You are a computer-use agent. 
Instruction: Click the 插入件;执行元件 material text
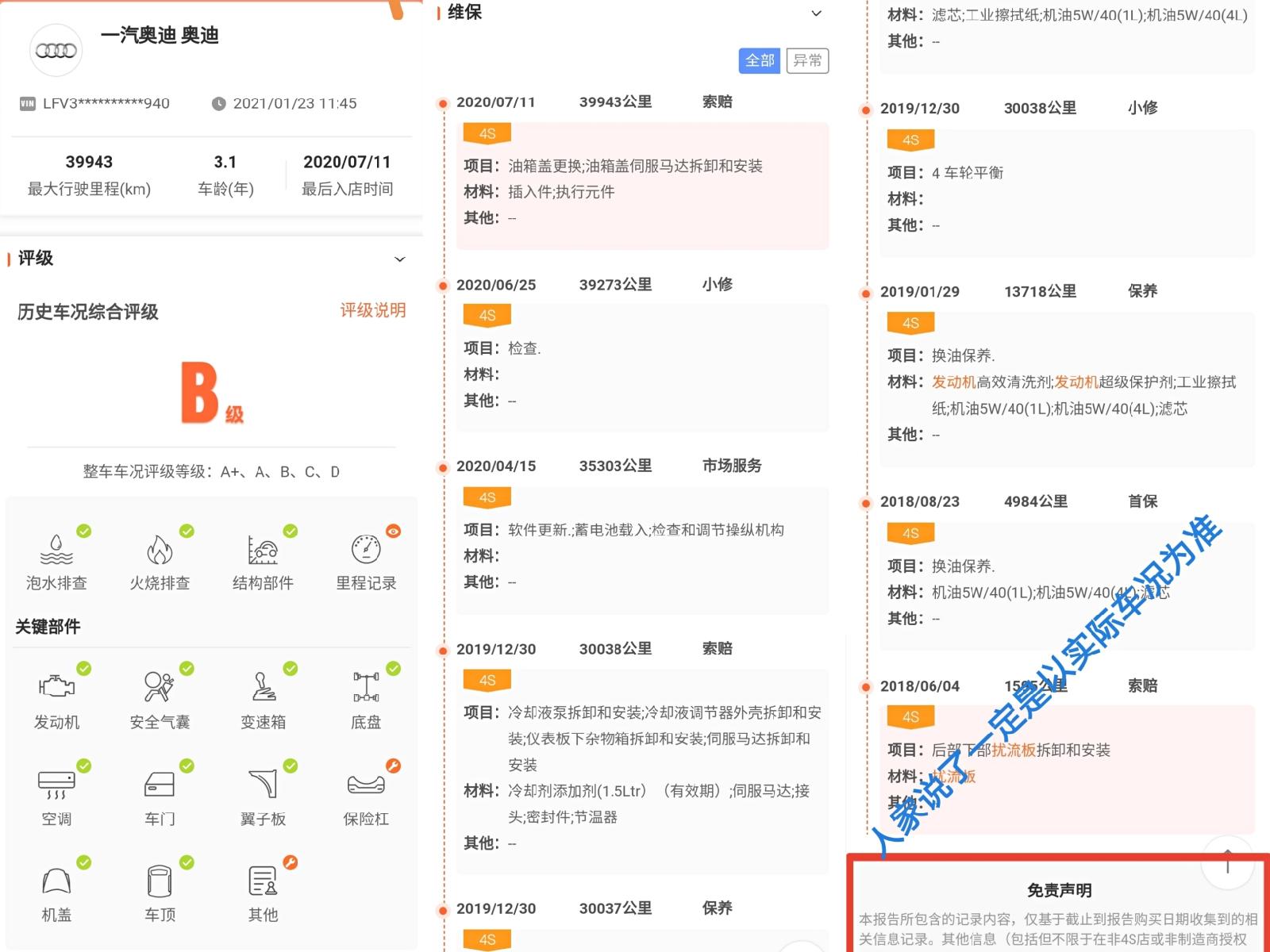[x=561, y=192]
